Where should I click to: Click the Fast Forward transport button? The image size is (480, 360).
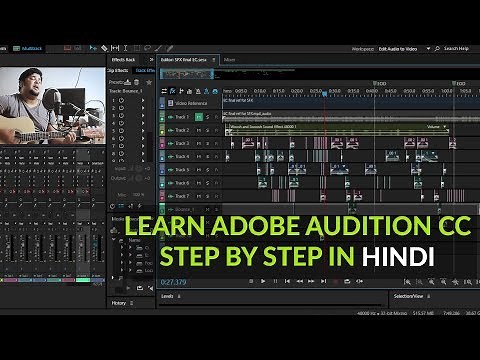coord(311,281)
